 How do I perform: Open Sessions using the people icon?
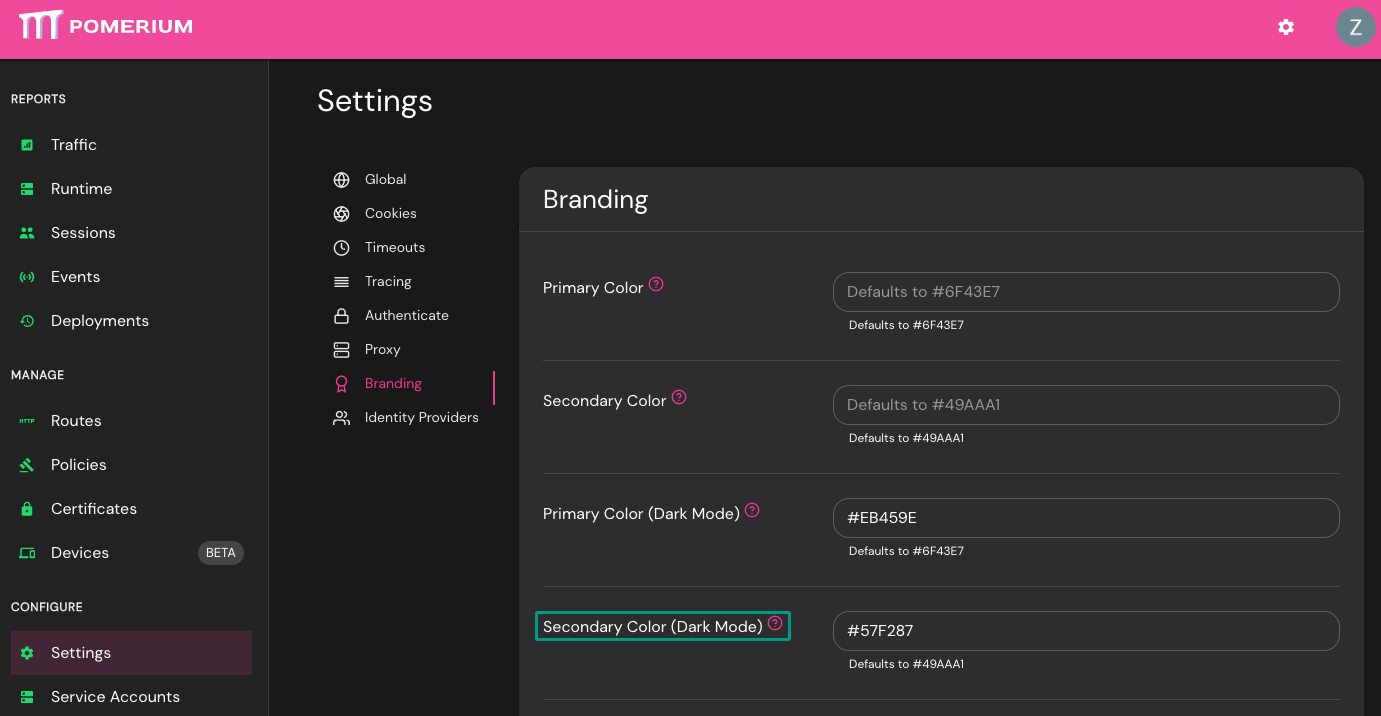pos(26,232)
